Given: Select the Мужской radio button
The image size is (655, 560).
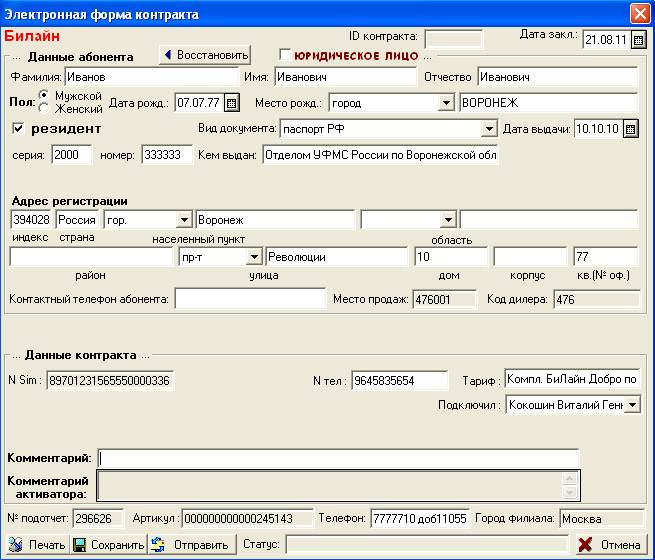Looking at the screenshot, I should [44, 96].
